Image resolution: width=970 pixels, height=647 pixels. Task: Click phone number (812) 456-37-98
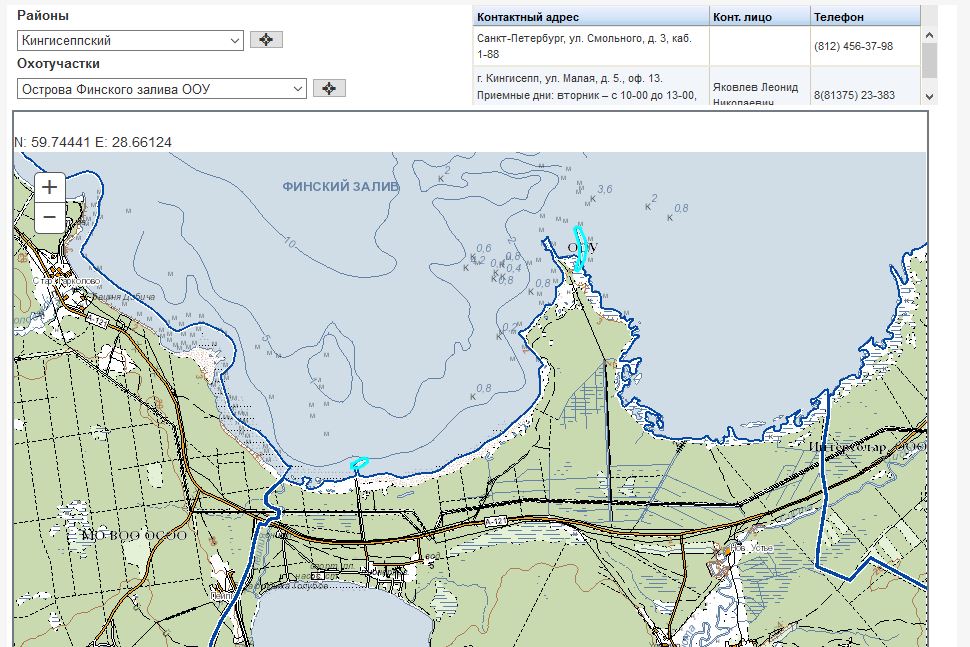click(x=853, y=47)
